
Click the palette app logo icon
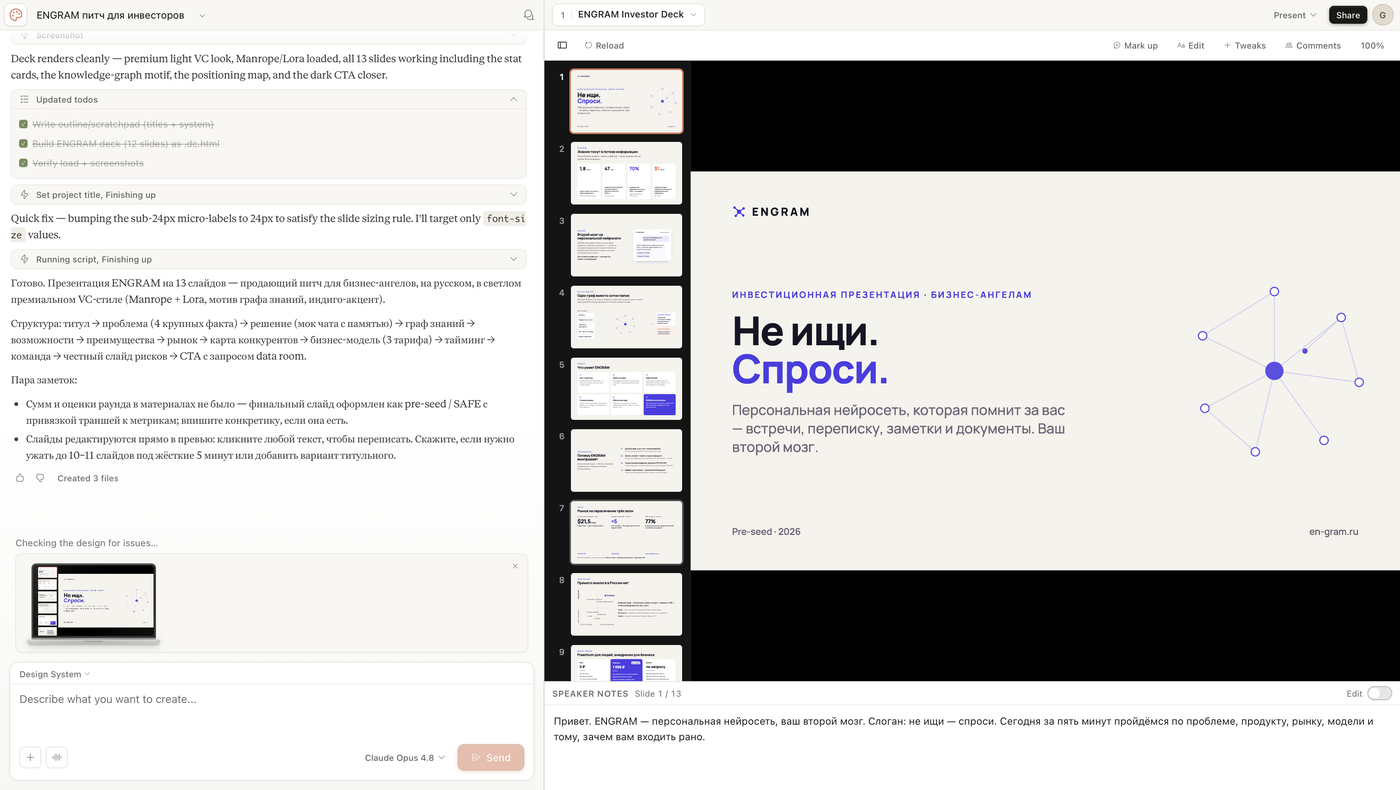tap(16, 15)
